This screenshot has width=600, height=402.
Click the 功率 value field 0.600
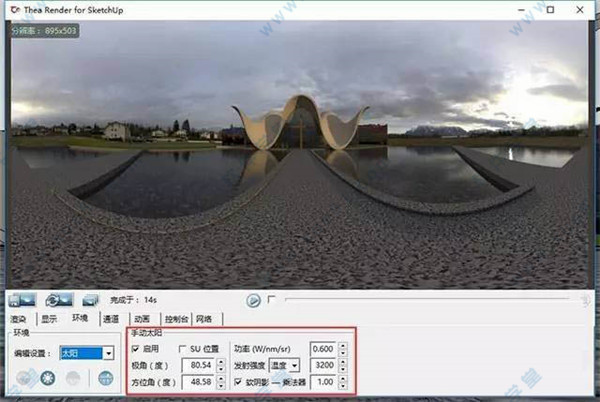pos(323,348)
